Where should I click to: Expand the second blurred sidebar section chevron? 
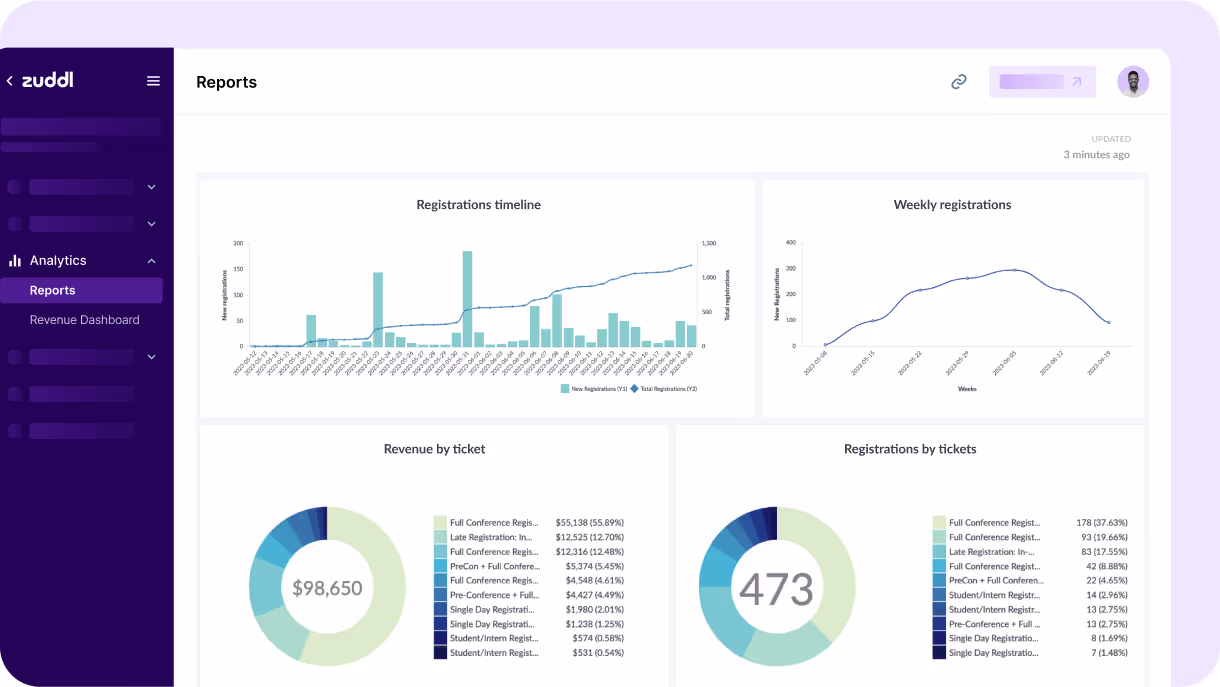[x=152, y=224]
